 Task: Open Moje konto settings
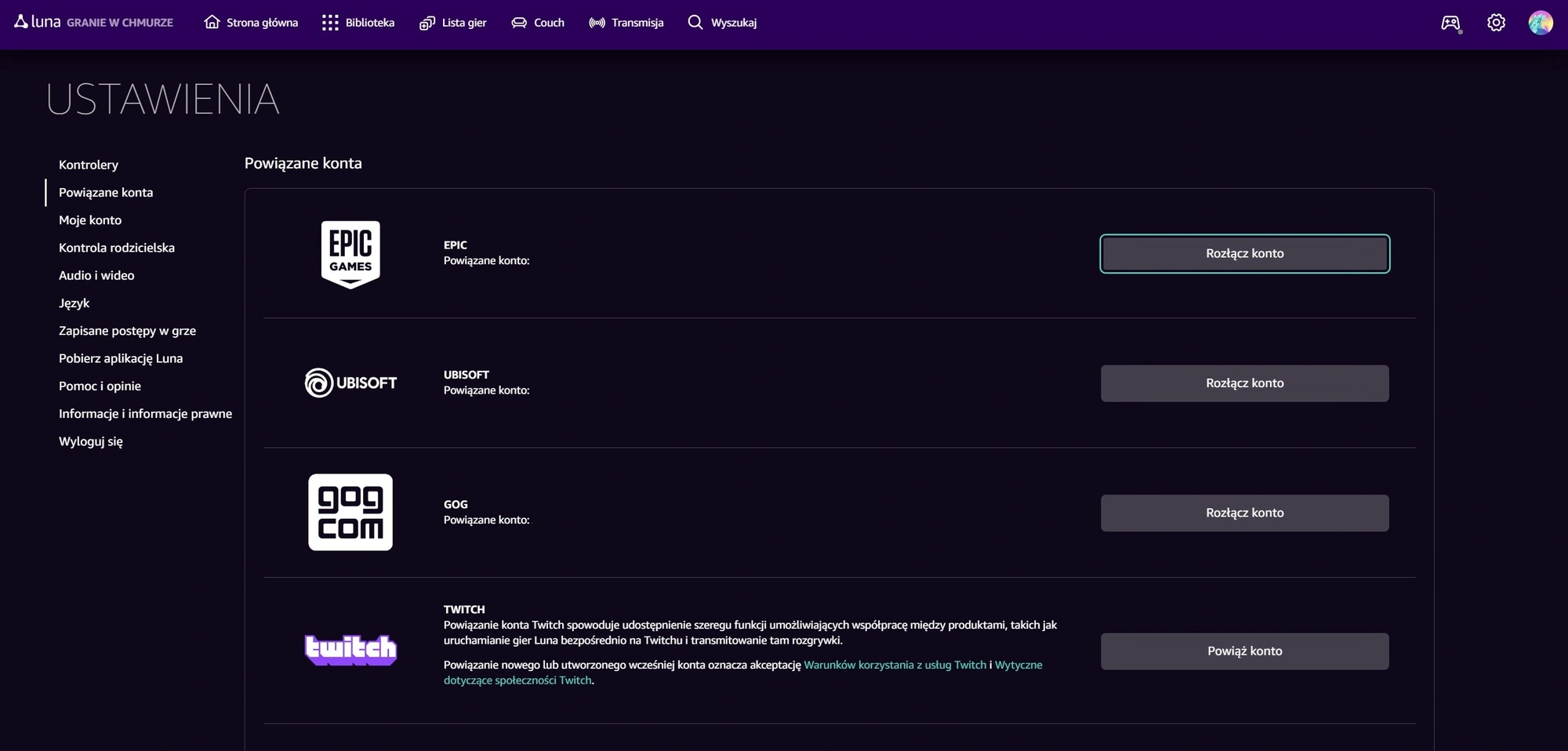pos(90,220)
